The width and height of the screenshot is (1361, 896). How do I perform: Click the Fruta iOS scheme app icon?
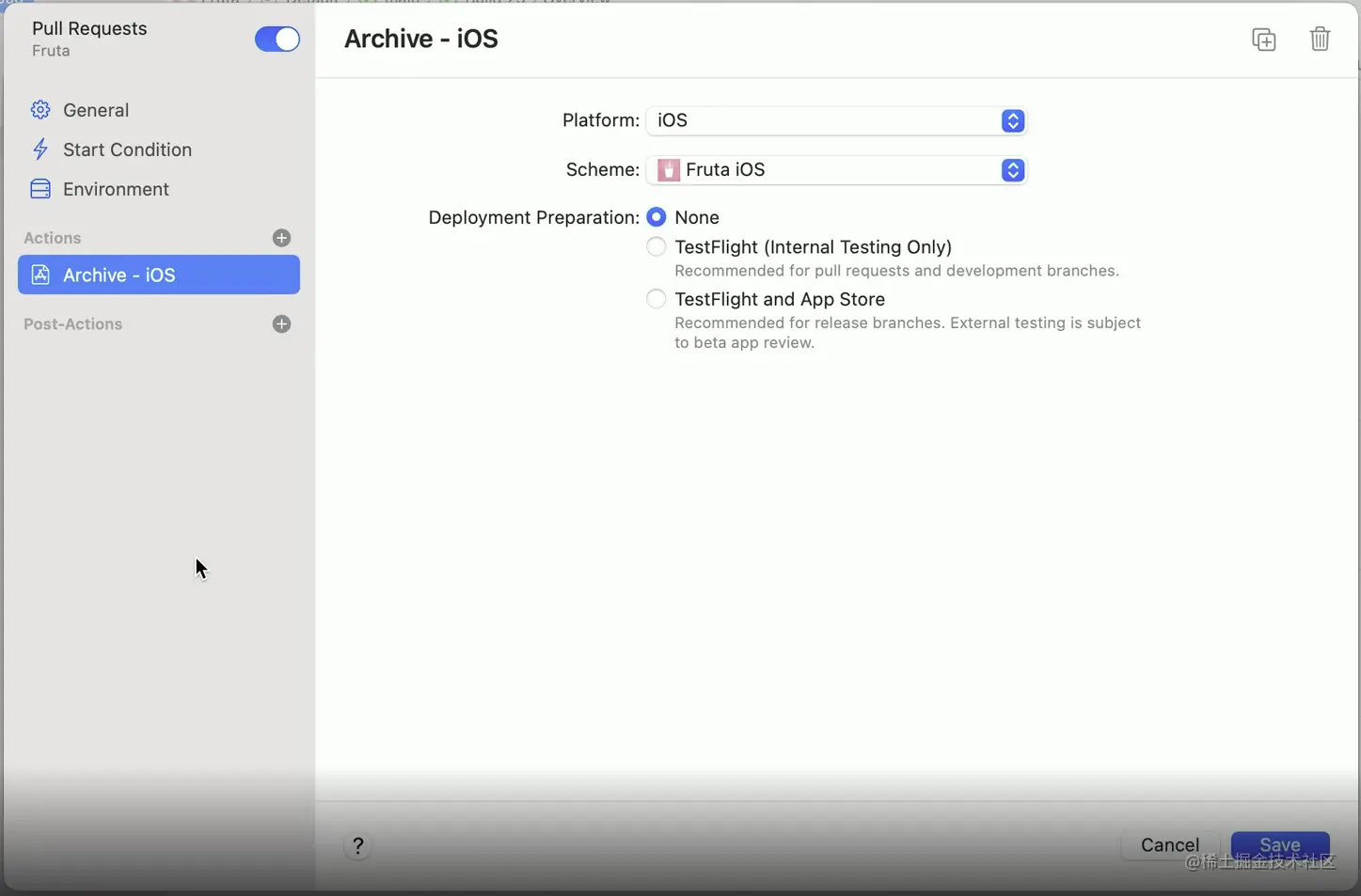tap(669, 170)
